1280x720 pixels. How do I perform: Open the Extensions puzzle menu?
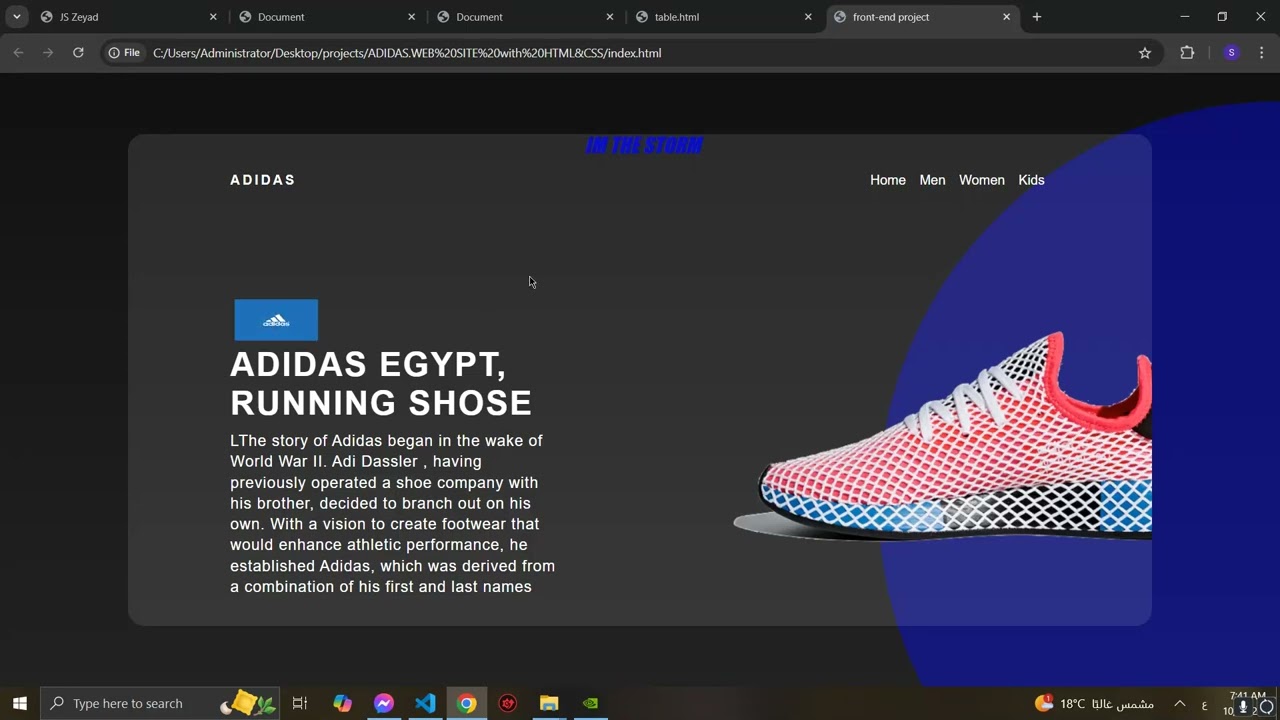(1187, 53)
